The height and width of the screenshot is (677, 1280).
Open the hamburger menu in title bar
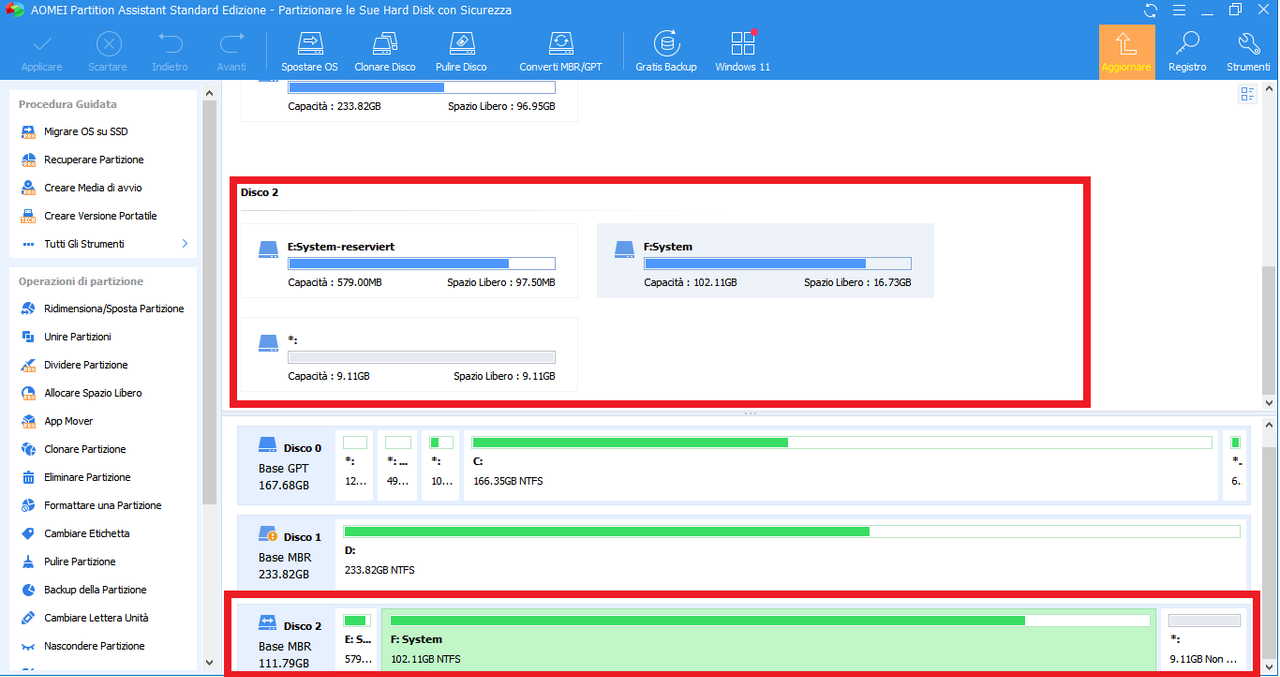[1179, 10]
